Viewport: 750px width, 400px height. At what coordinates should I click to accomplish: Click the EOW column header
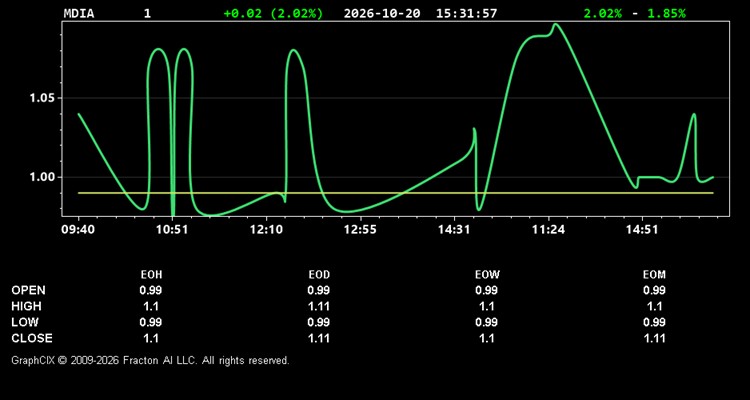pyautogui.click(x=487, y=275)
